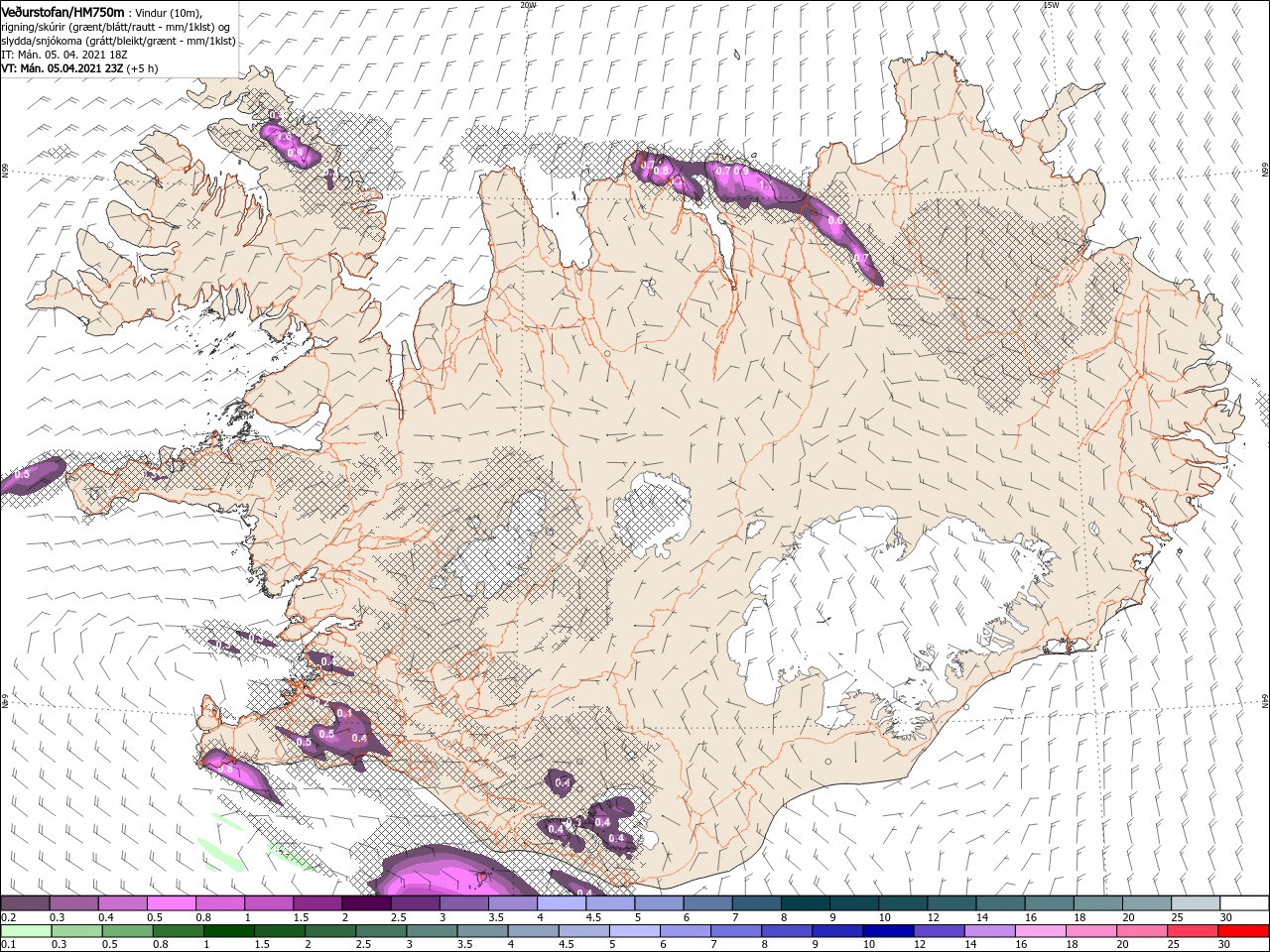The image size is (1270, 952).
Task: Click the 15W longitude label at top
Action: (x=1051, y=5)
